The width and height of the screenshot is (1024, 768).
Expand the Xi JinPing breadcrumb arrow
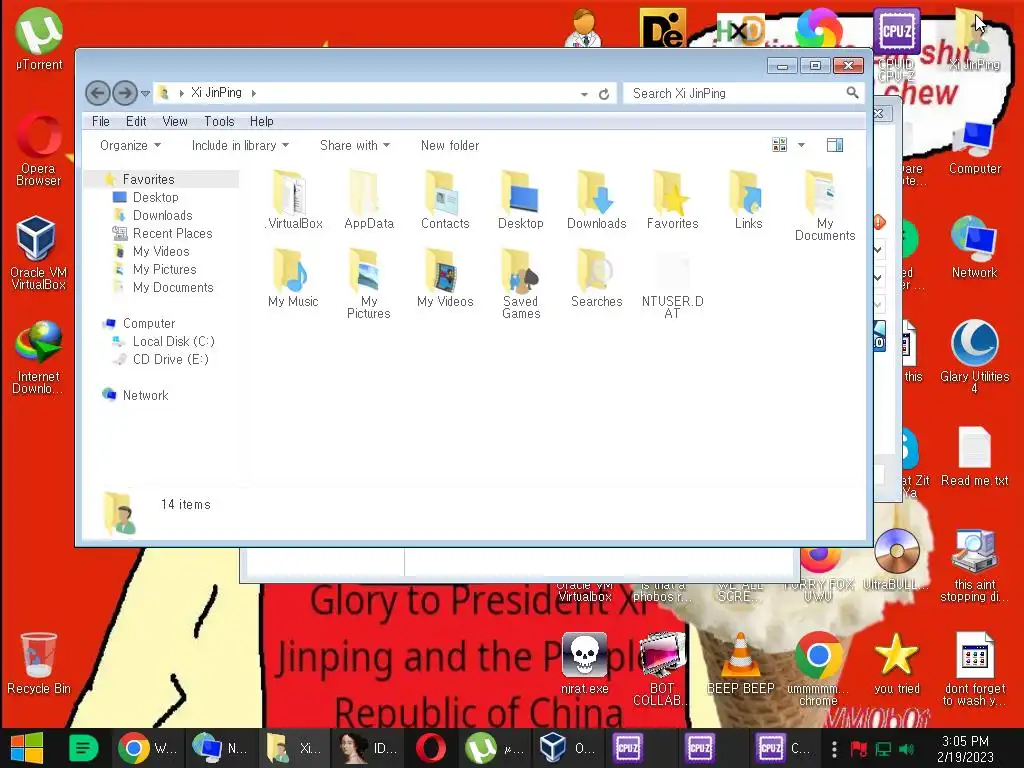pyautogui.click(x=253, y=93)
